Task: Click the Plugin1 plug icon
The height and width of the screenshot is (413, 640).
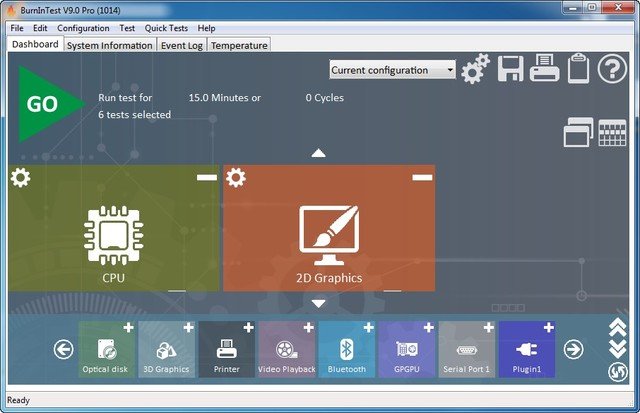Action: [x=527, y=350]
